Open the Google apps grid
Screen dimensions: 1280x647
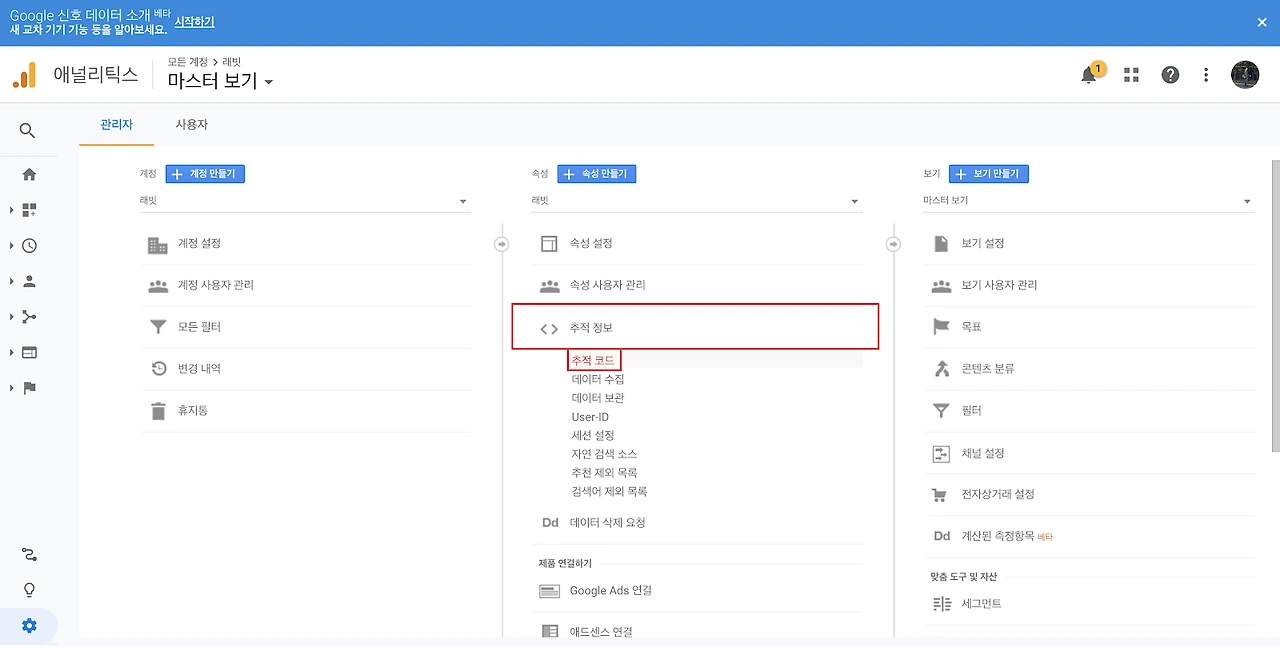pyautogui.click(x=1131, y=75)
